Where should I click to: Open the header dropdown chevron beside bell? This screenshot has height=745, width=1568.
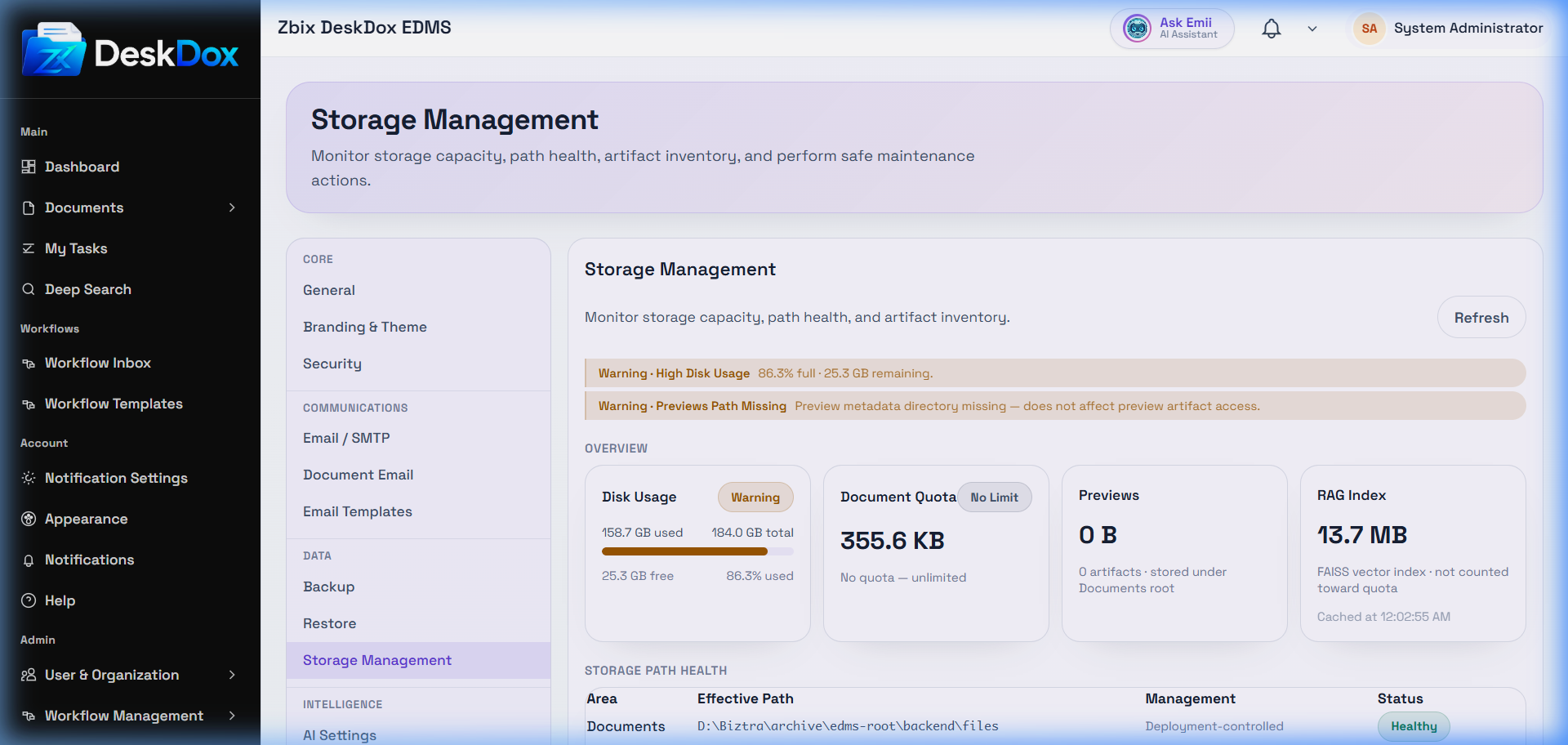pos(1312,29)
